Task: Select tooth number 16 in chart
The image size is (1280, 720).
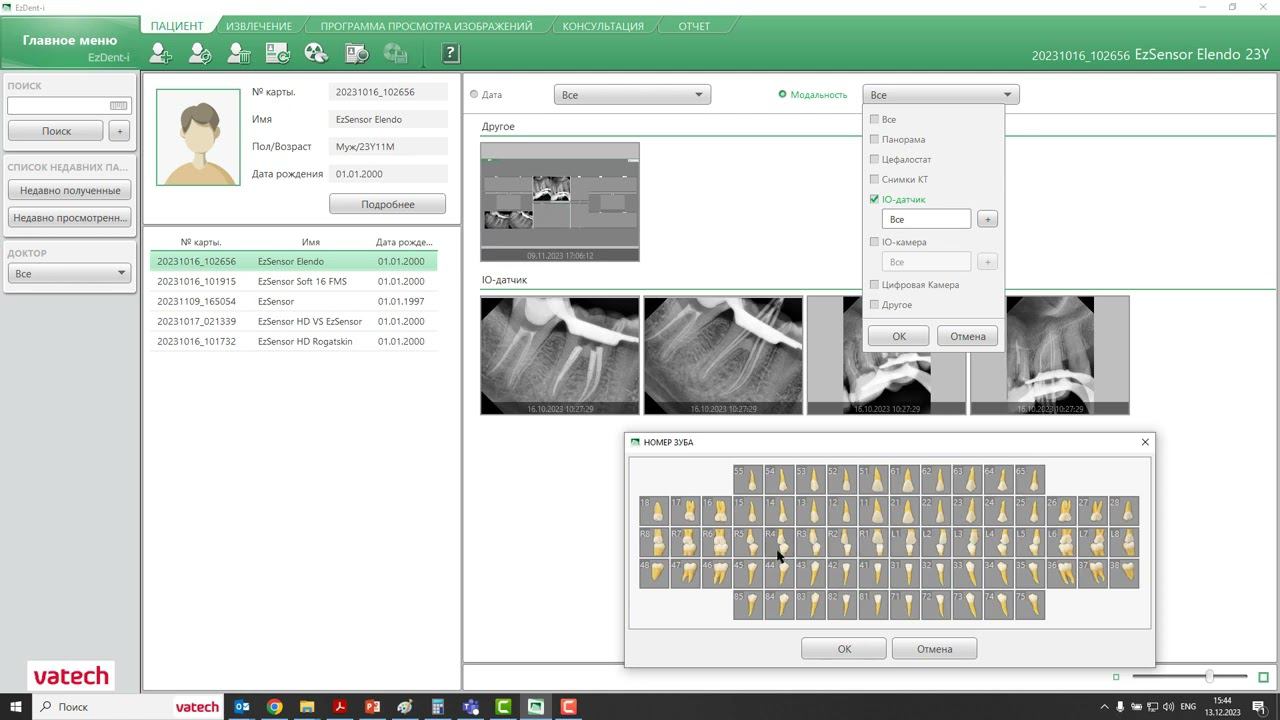Action: [716, 511]
